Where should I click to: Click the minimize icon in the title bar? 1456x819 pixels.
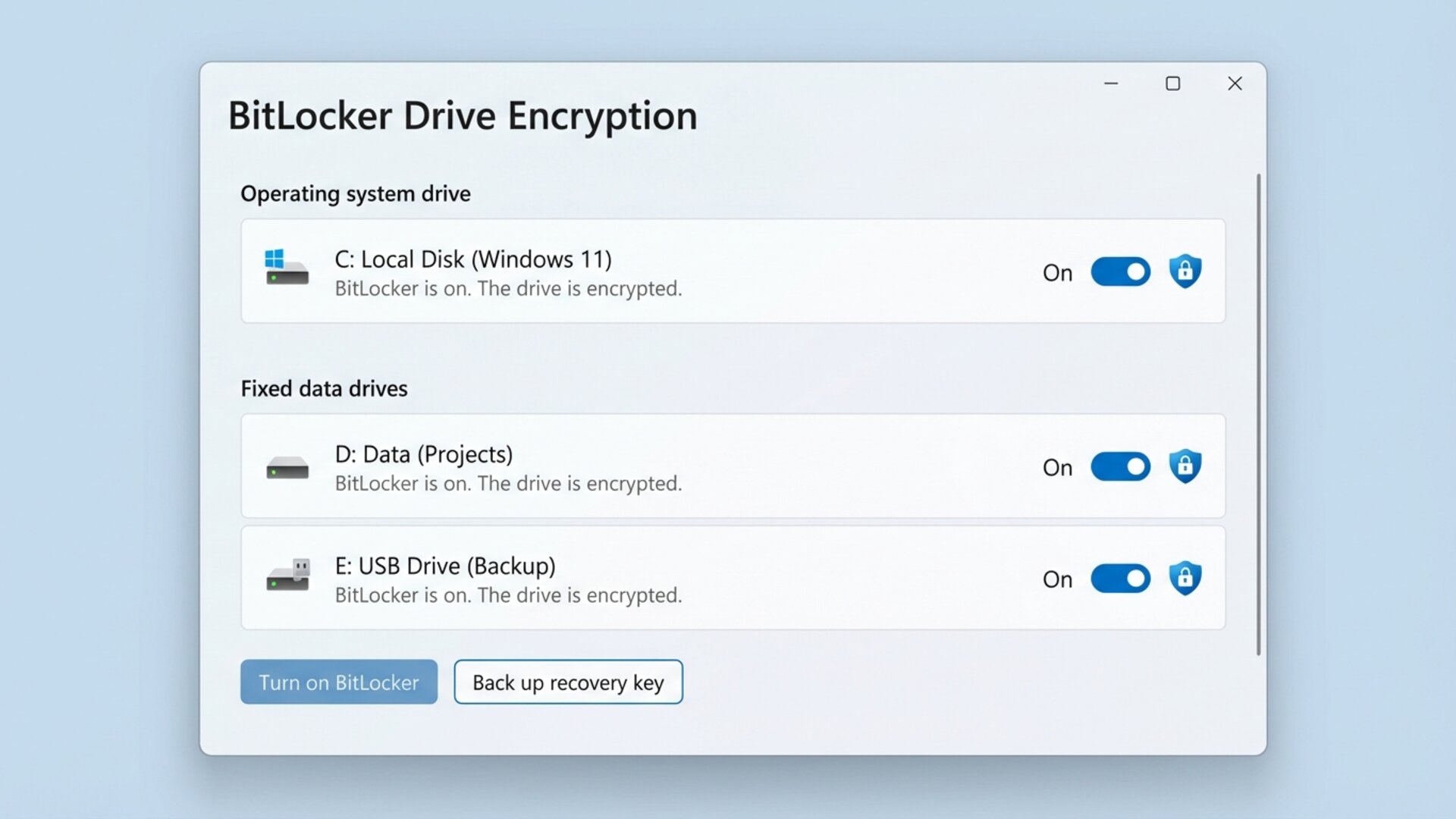click(x=1112, y=83)
